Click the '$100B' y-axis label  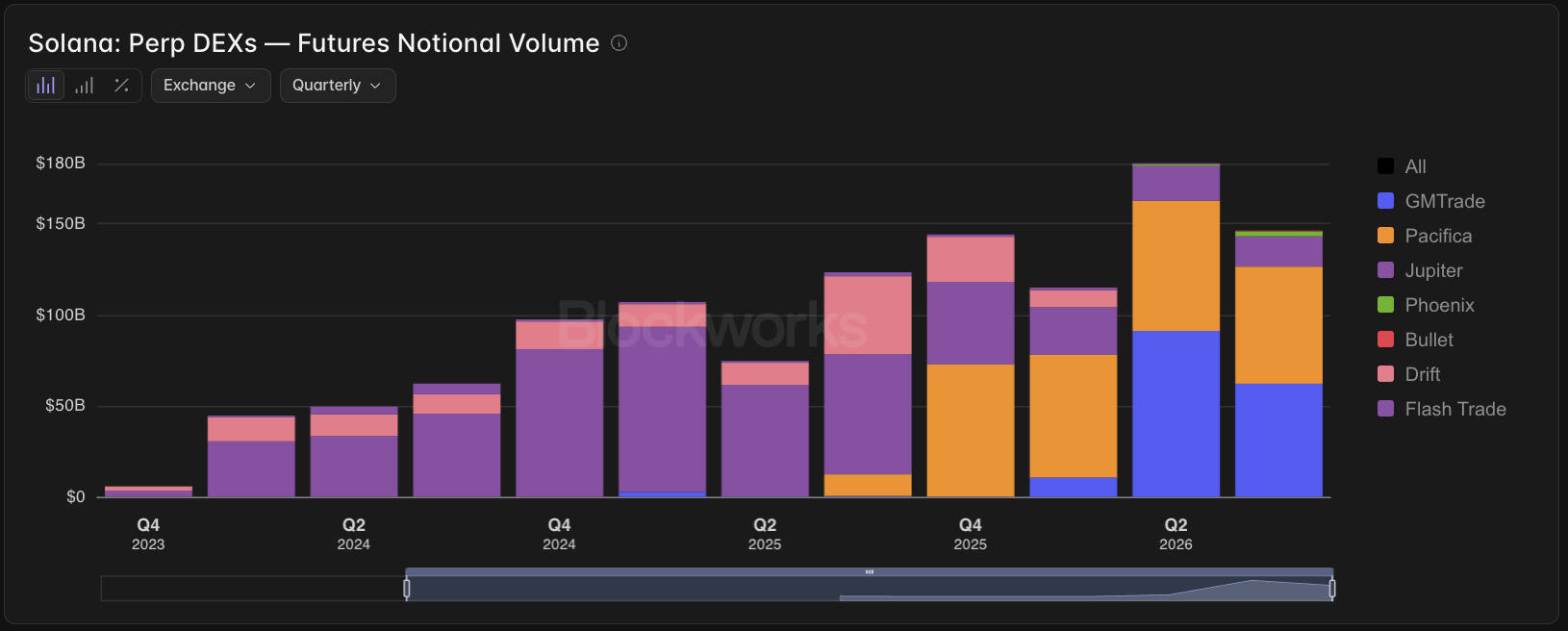click(x=61, y=315)
